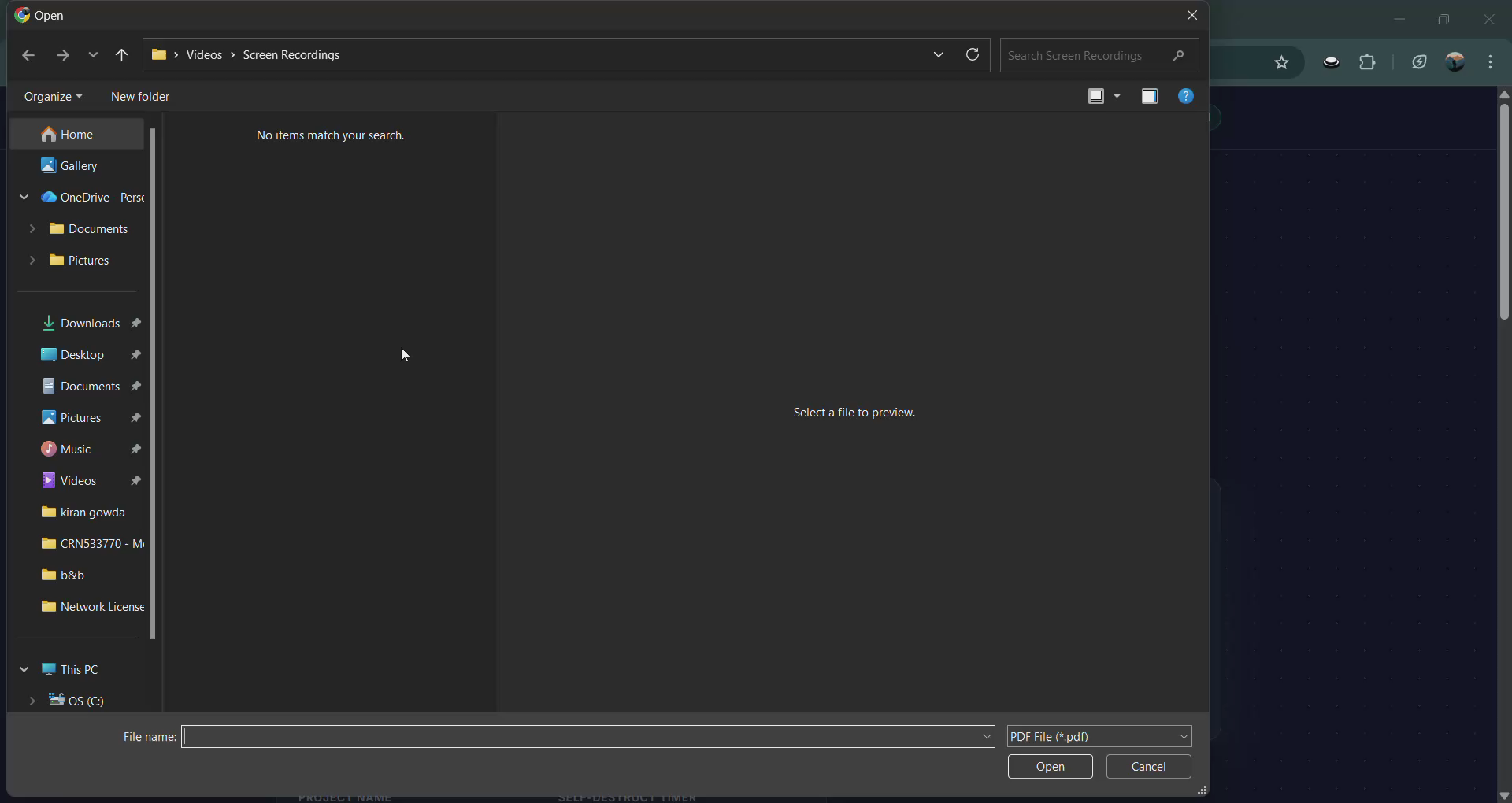This screenshot has width=1512, height=803.
Task: Toggle the view mode button
Action: tap(1097, 96)
